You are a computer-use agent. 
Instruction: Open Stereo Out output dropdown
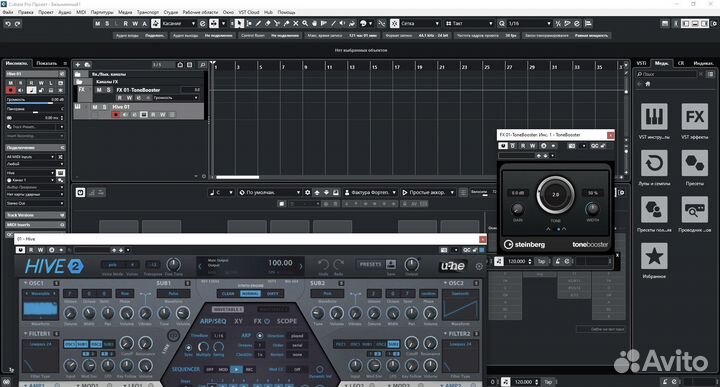[x=35, y=203]
